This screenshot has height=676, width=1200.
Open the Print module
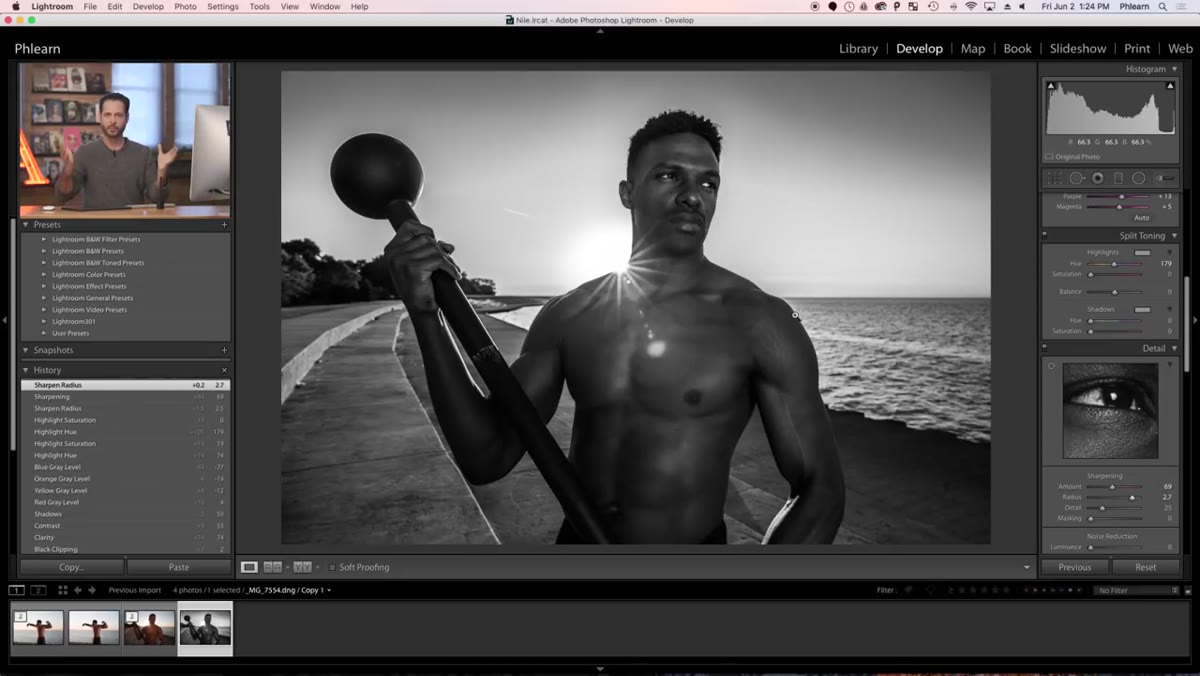(x=1137, y=48)
